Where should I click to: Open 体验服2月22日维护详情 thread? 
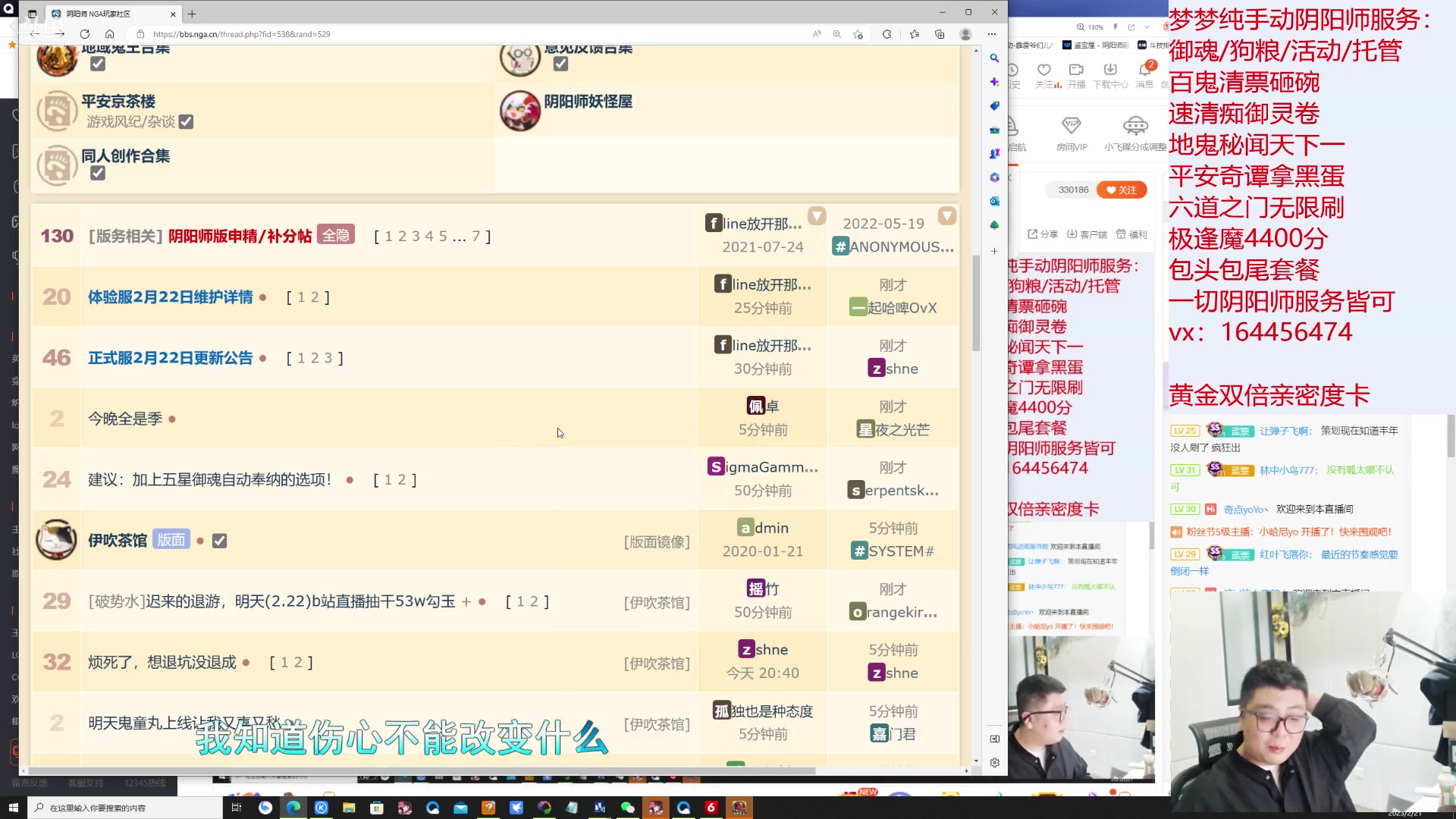(170, 297)
